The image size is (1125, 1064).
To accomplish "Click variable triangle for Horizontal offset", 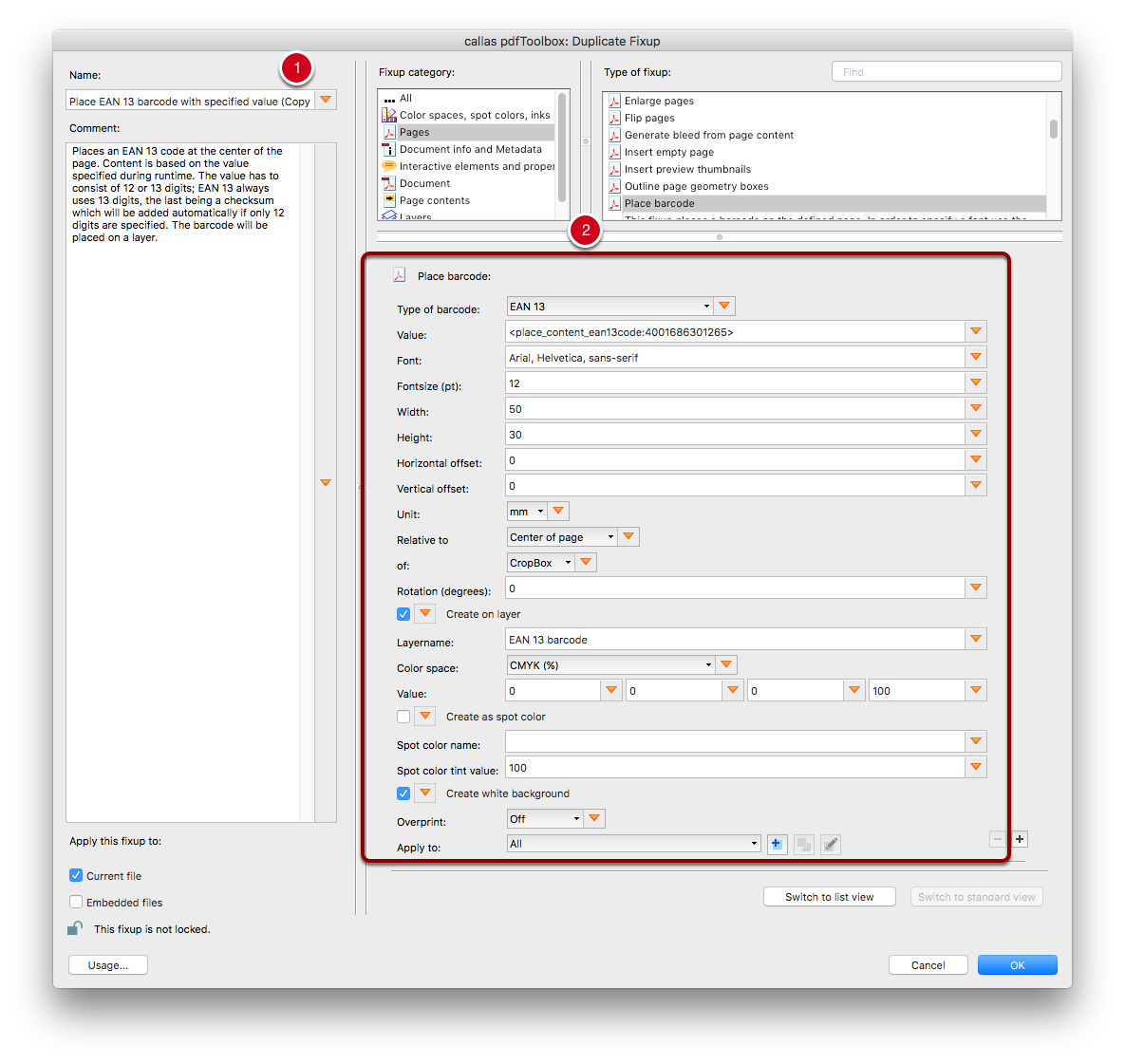I will click(976, 460).
